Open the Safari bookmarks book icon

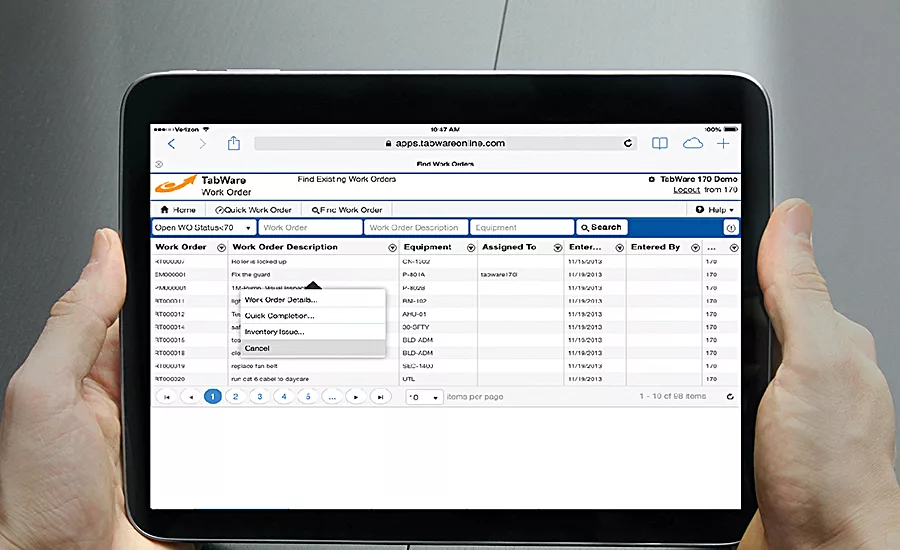pos(660,143)
